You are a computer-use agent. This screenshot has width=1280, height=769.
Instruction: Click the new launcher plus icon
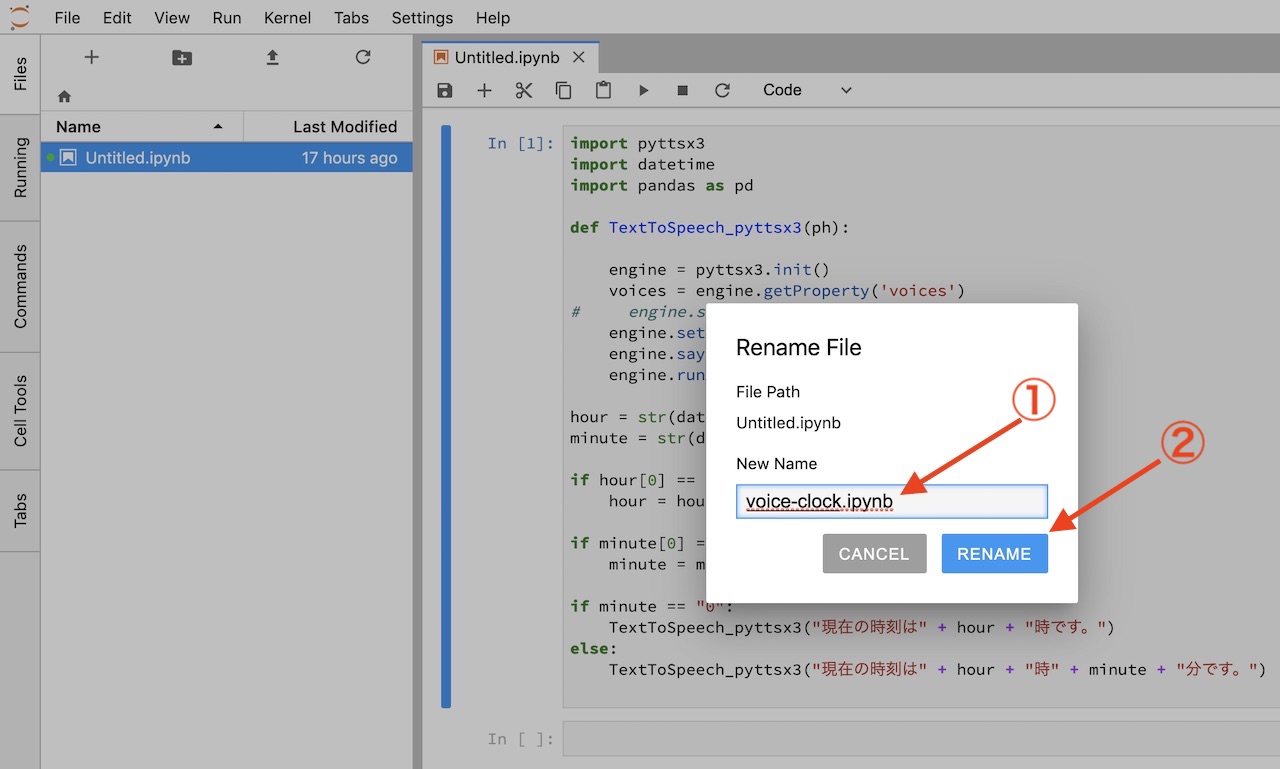[x=91, y=58]
